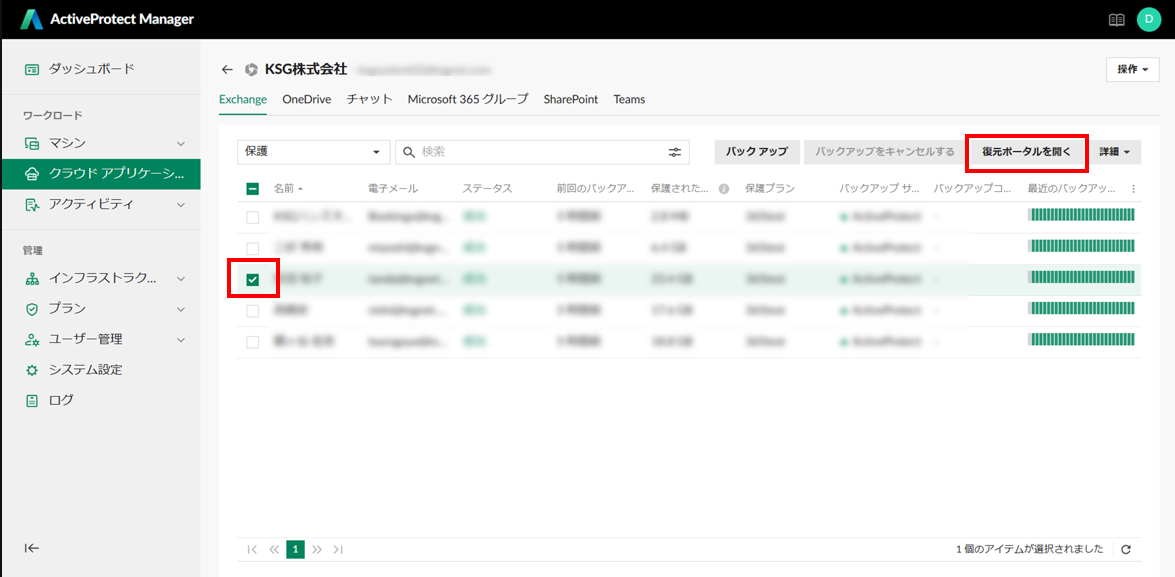
Task: Expand the アクティビティ sidebar chevron
Action: tap(181, 205)
